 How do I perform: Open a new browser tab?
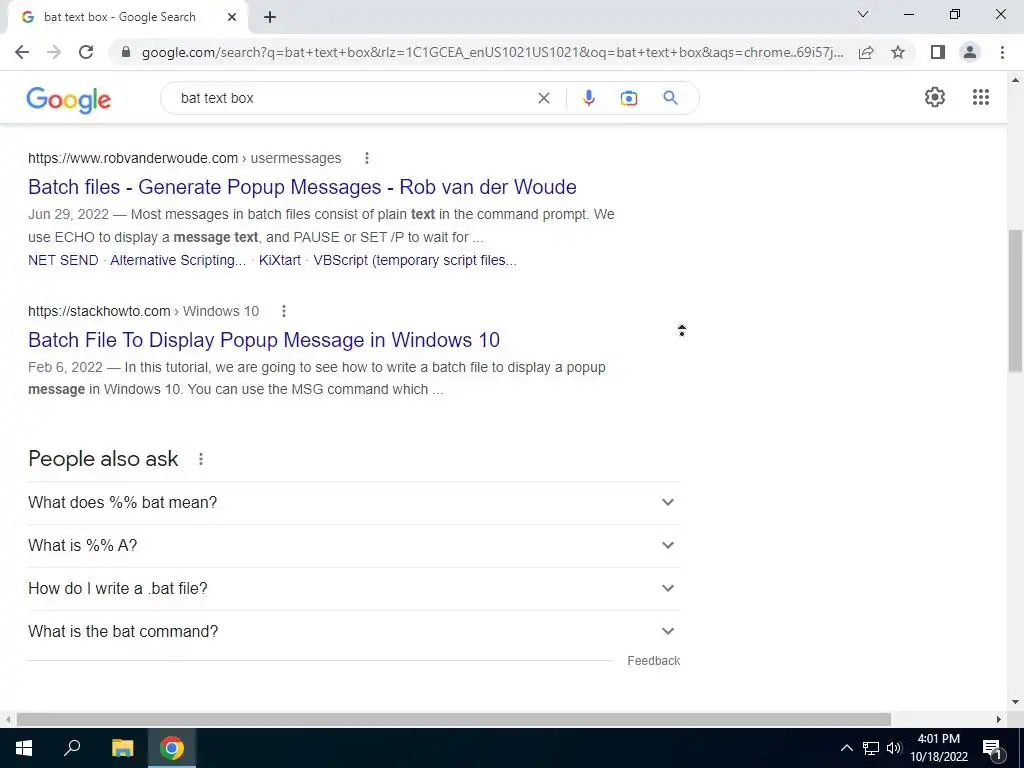(270, 18)
